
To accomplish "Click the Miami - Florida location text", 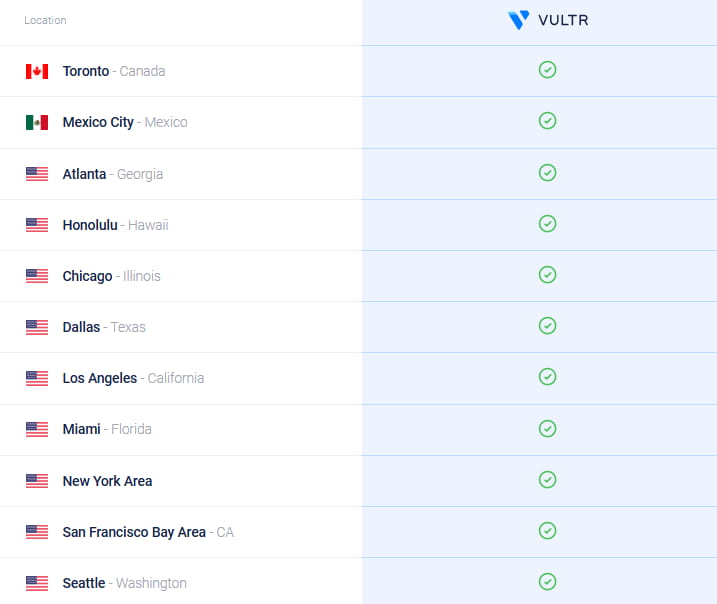I will pyautogui.click(x=106, y=429).
